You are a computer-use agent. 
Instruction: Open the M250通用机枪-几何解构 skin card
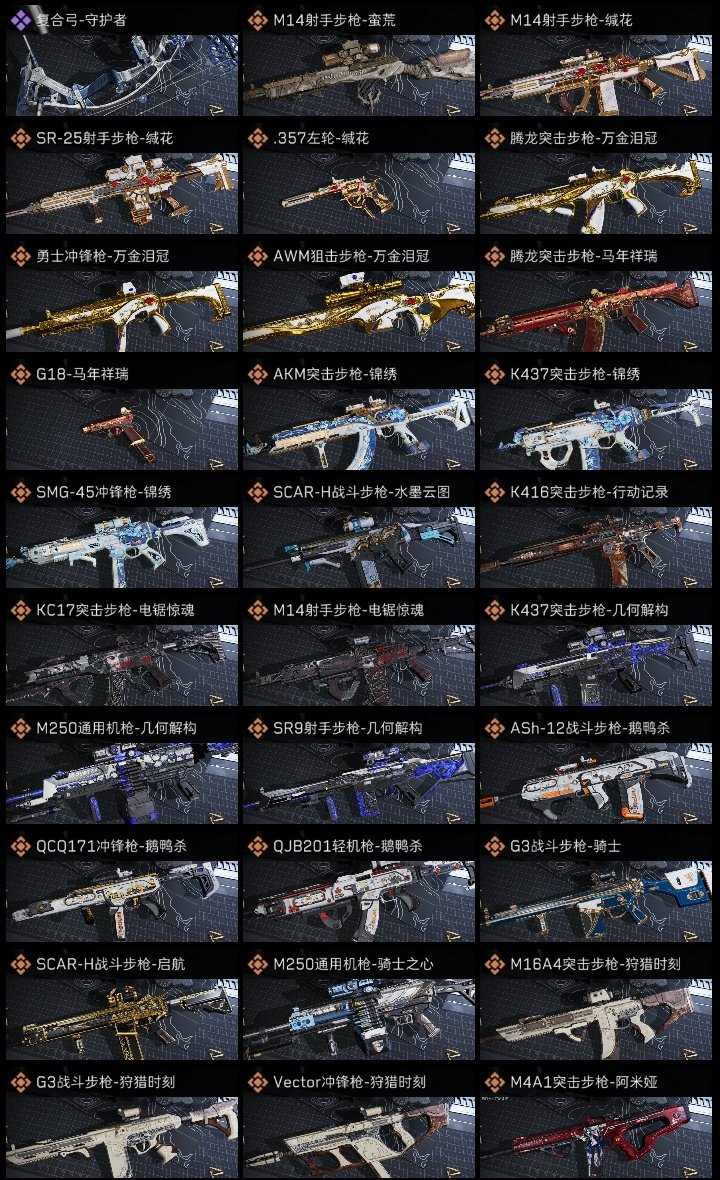click(x=122, y=771)
